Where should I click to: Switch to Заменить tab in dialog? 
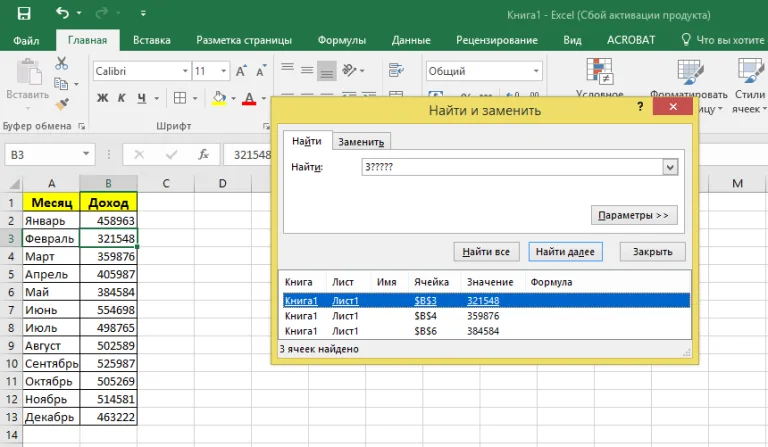click(x=361, y=141)
